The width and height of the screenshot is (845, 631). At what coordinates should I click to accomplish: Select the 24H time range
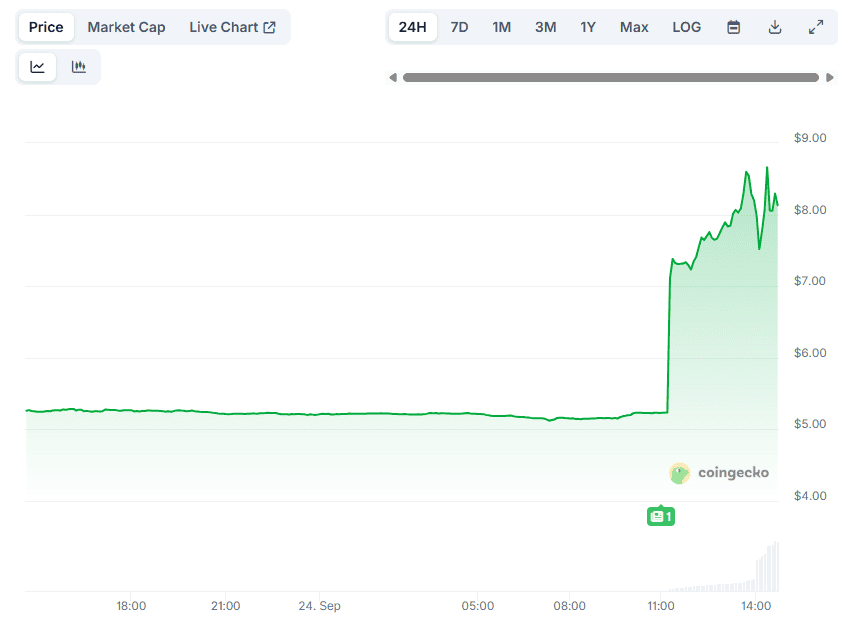click(x=412, y=27)
